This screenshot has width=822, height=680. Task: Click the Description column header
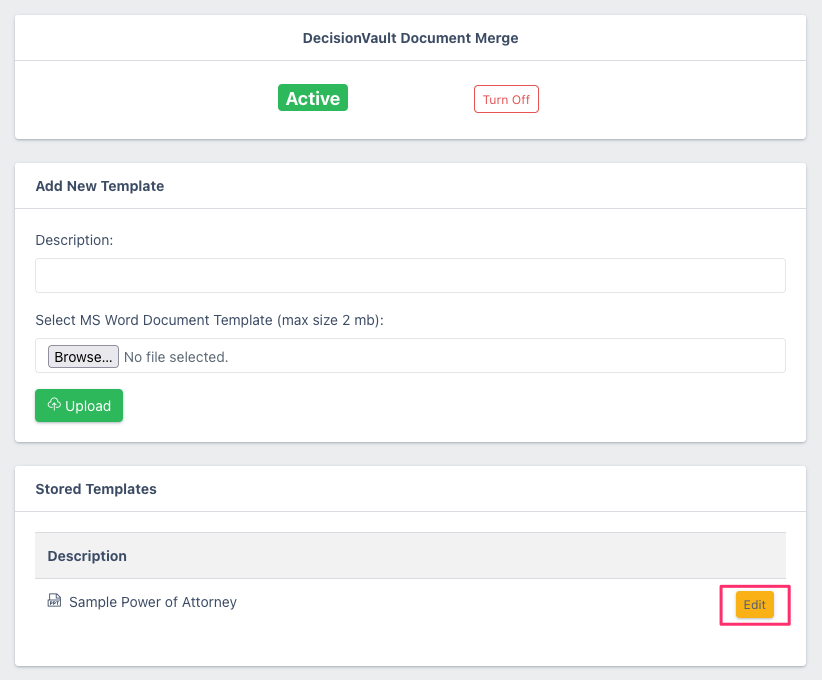[x=87, y=556]
